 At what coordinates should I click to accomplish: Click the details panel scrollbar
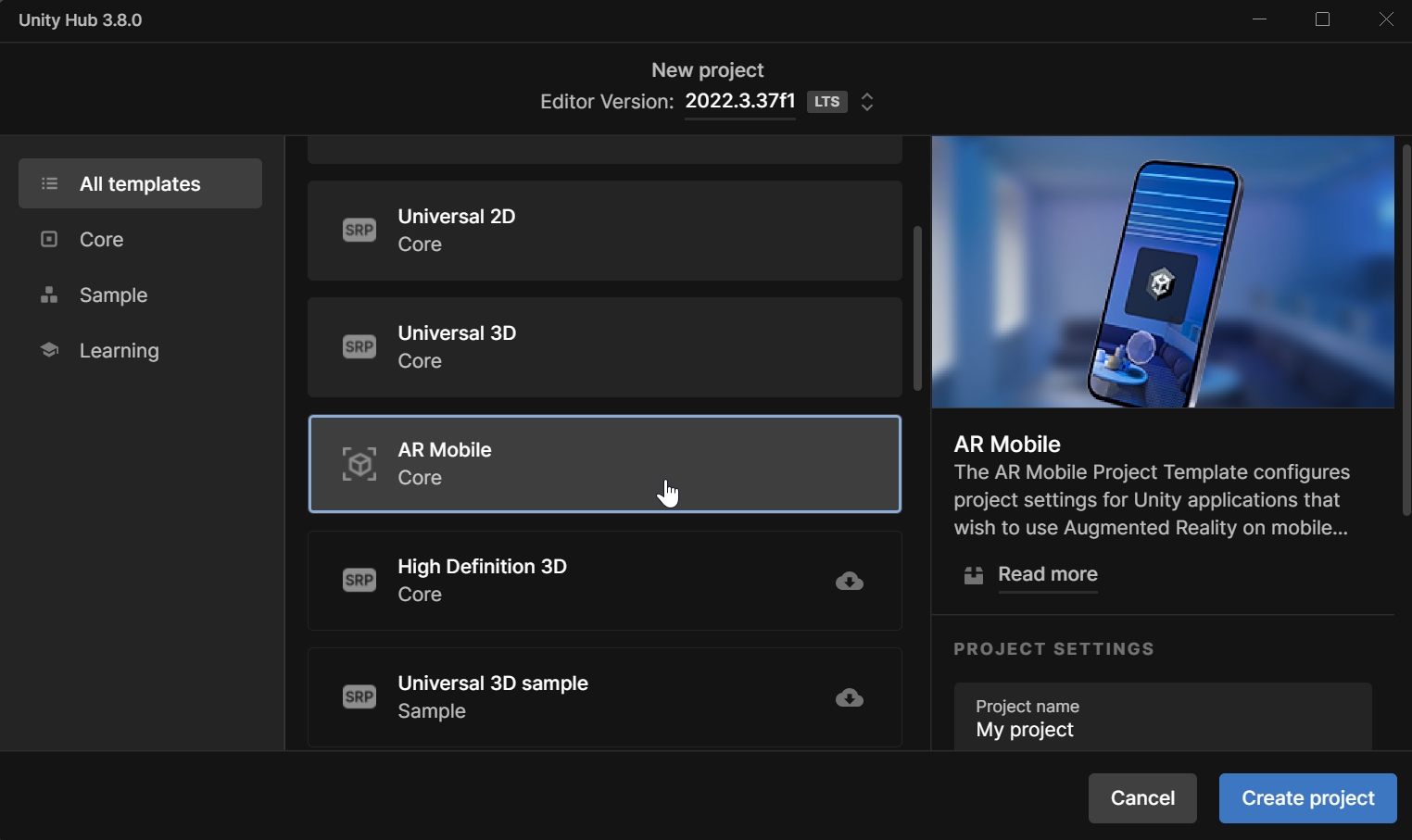point(1406,330)
